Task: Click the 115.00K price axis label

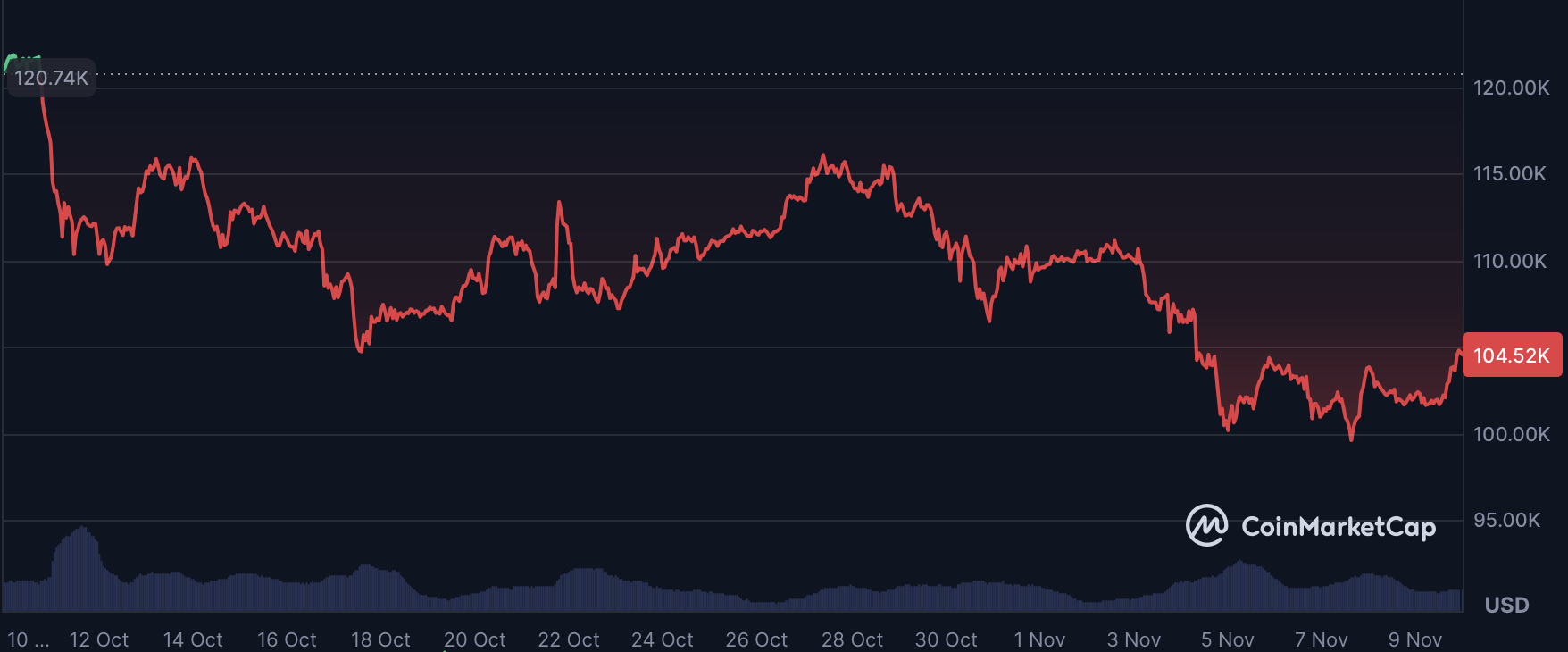Action: click(x=1509, y=173)
